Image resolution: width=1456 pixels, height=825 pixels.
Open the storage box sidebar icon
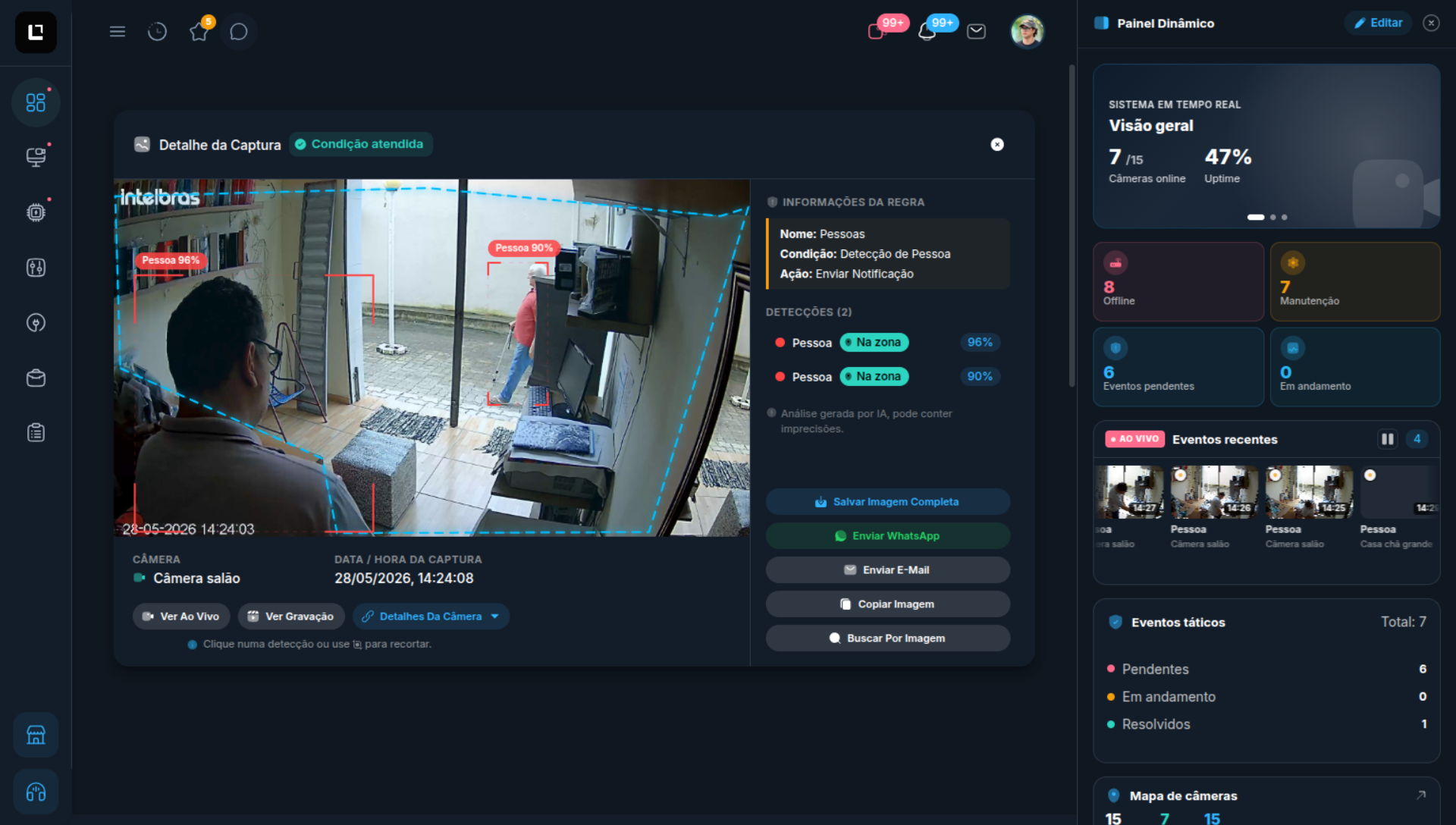pos(36,378)
